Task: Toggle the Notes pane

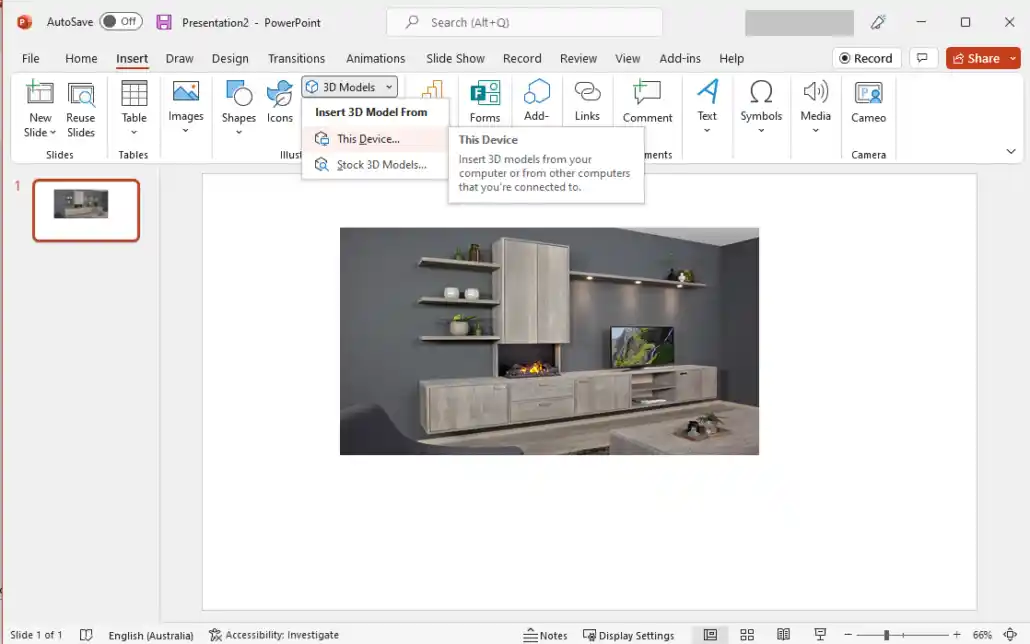Action: pos(545,635)
